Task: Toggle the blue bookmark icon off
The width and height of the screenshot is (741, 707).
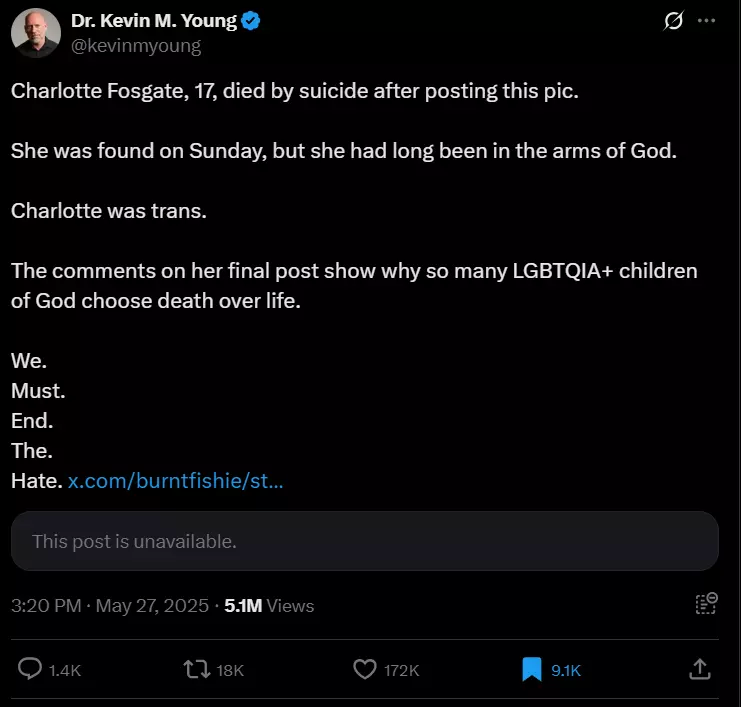Action: pos(532,669)
